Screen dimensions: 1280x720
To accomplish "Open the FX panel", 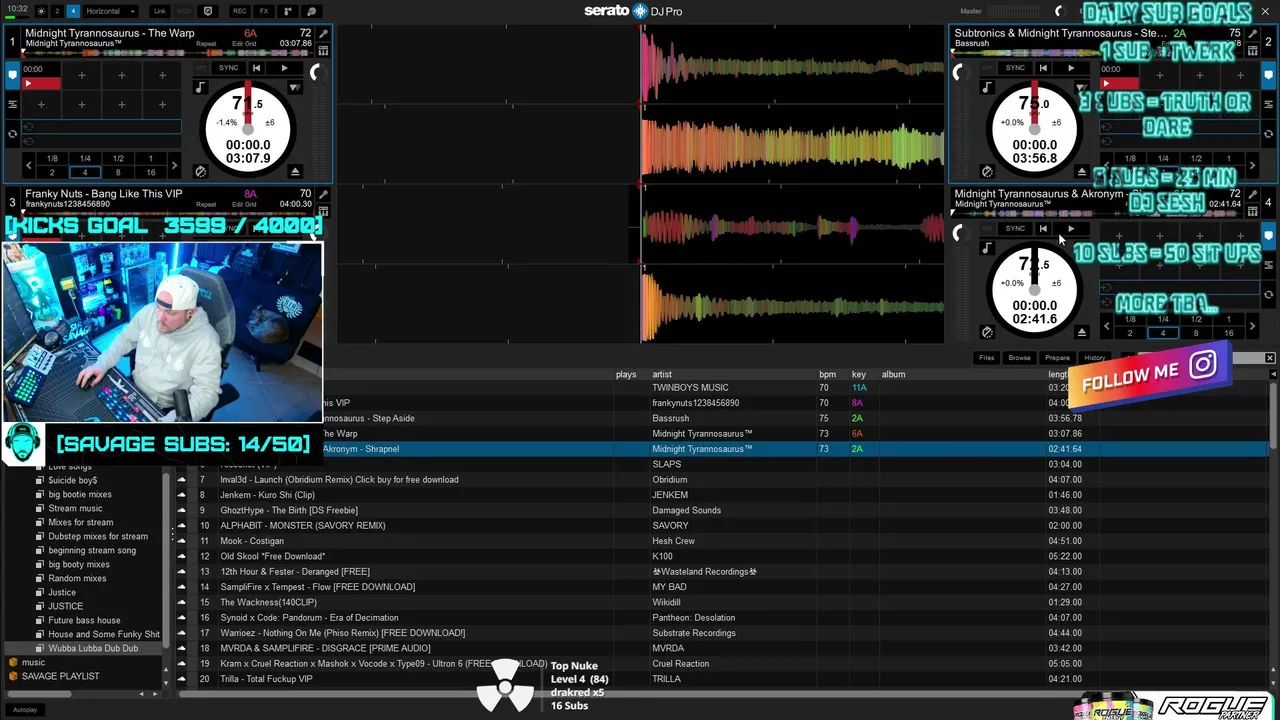I will point(264,11).
